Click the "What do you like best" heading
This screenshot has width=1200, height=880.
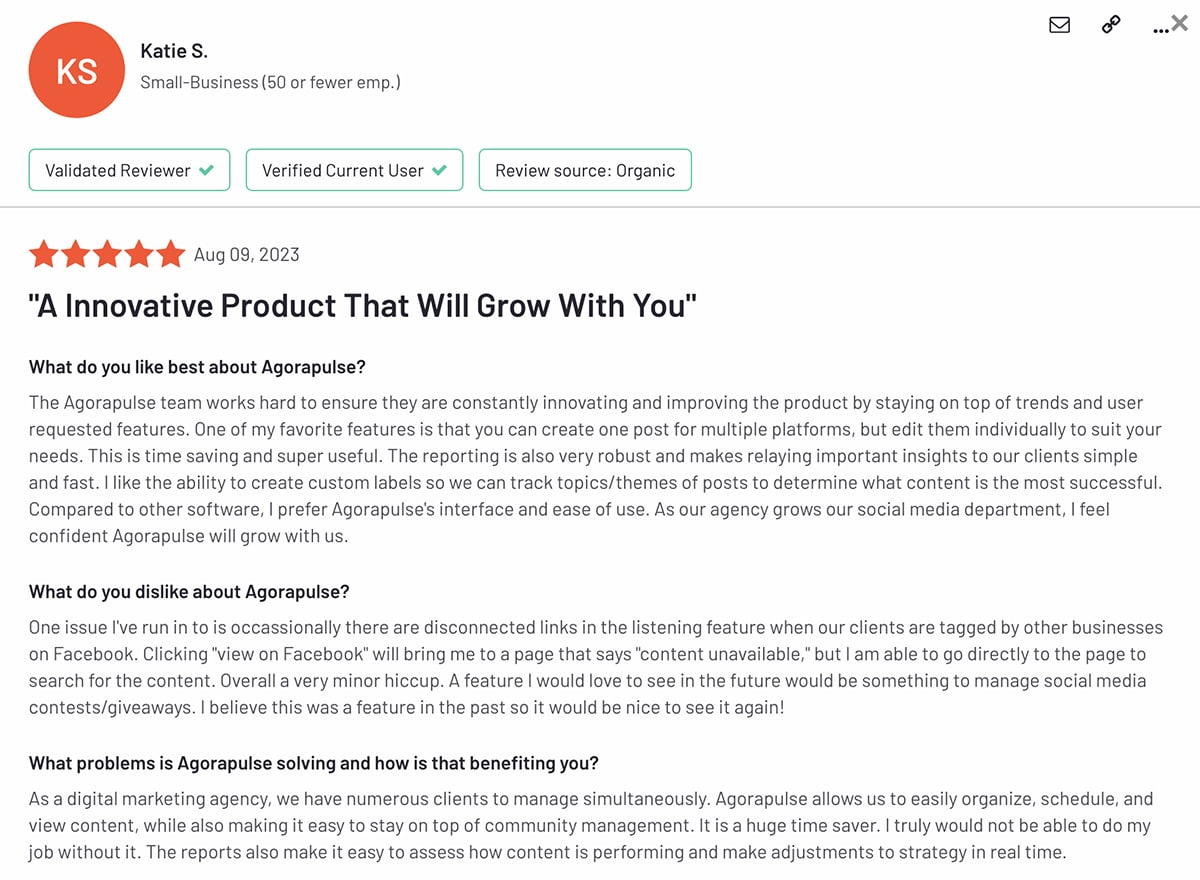point(198,366)
